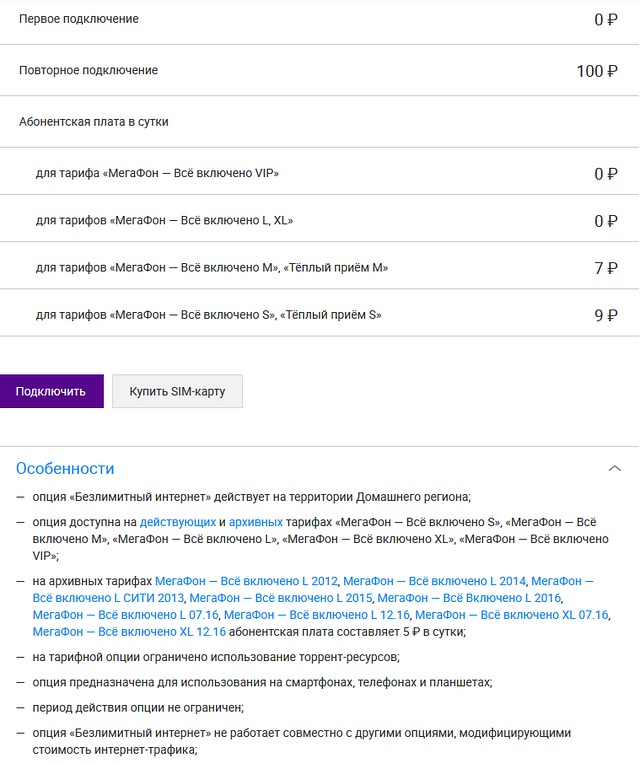Open МегаФон — Всё Включено L 2016 link
This screenshot has height=764, width=640.
(x=470, y=598)
